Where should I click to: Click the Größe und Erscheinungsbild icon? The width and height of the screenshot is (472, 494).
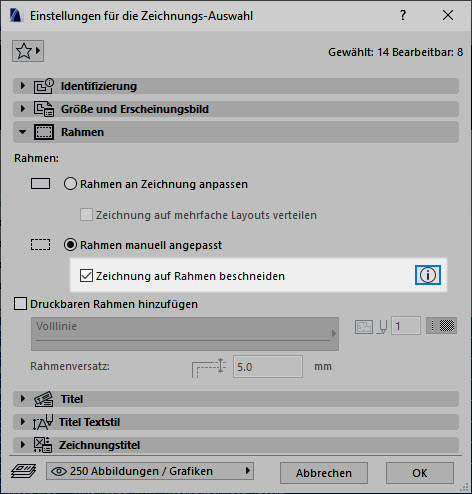pos(44,109)
